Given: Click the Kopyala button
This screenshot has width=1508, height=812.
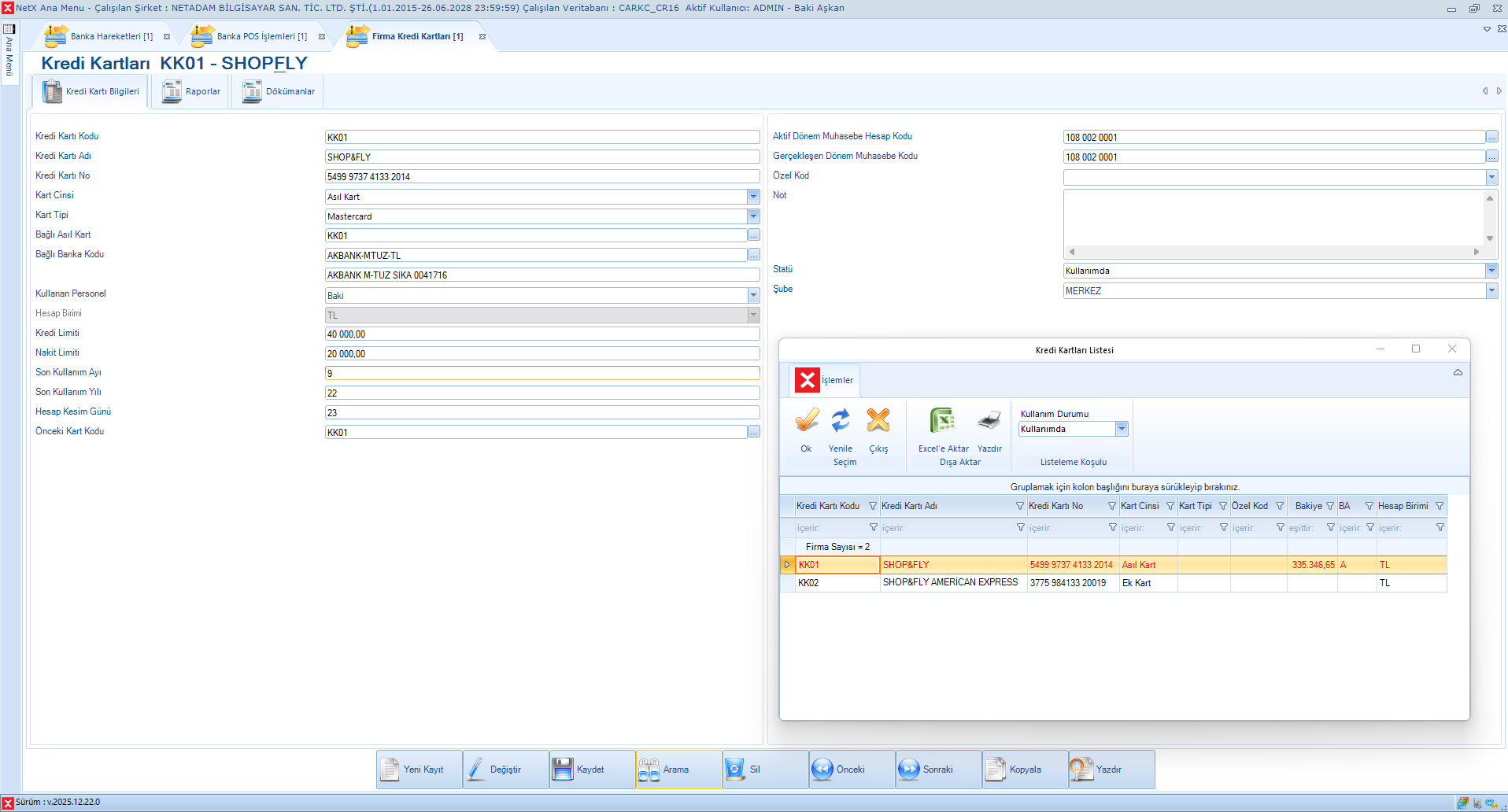Looking at the screenshot, I should point(1025,769).
